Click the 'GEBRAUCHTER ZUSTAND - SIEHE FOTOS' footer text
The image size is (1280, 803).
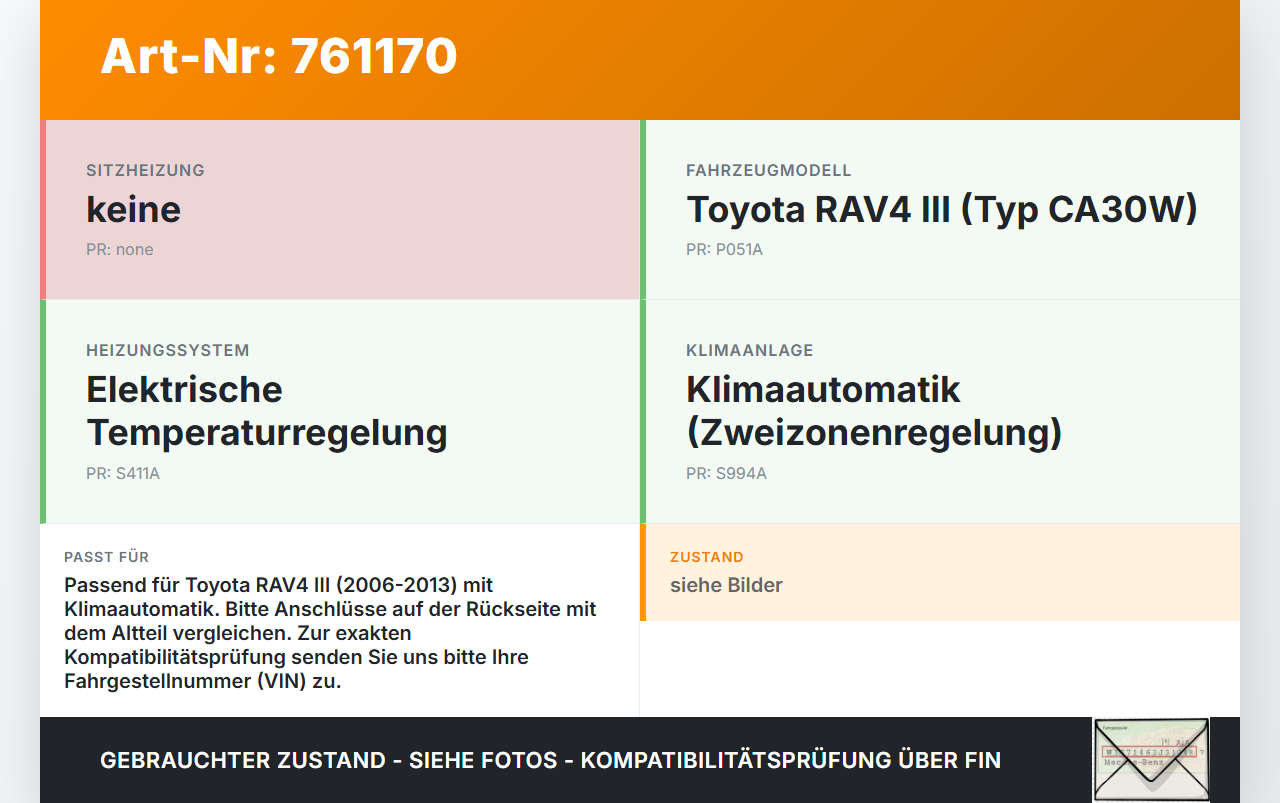pyautogui.click(x=550, y=760)
